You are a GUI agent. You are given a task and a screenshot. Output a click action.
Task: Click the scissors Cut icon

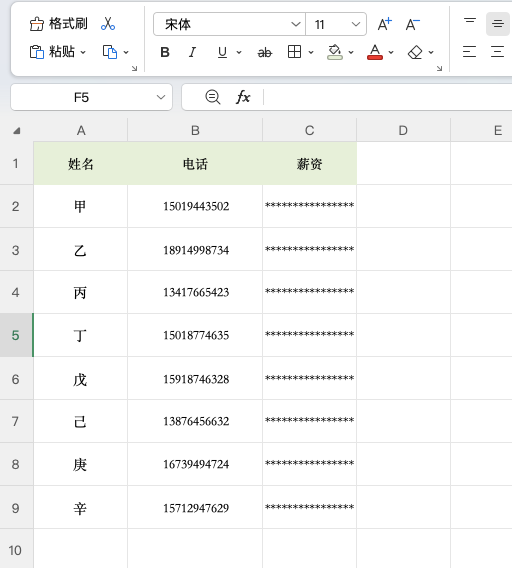(108, 24)
